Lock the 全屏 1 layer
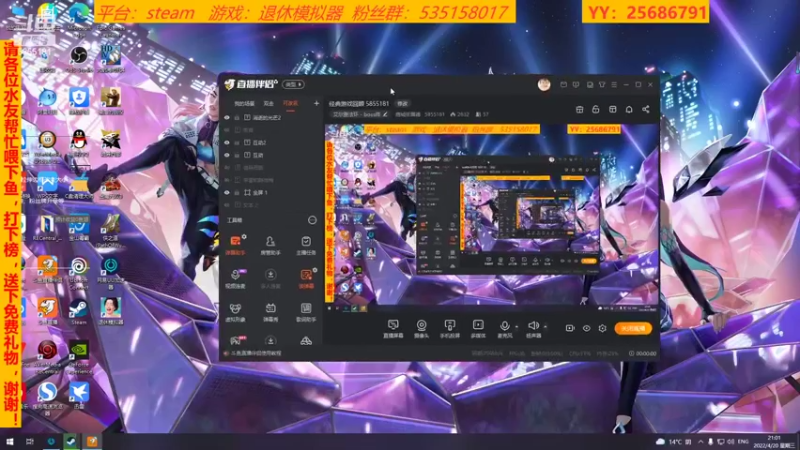This screenshot has width=800, height=450. click(237, 192)
